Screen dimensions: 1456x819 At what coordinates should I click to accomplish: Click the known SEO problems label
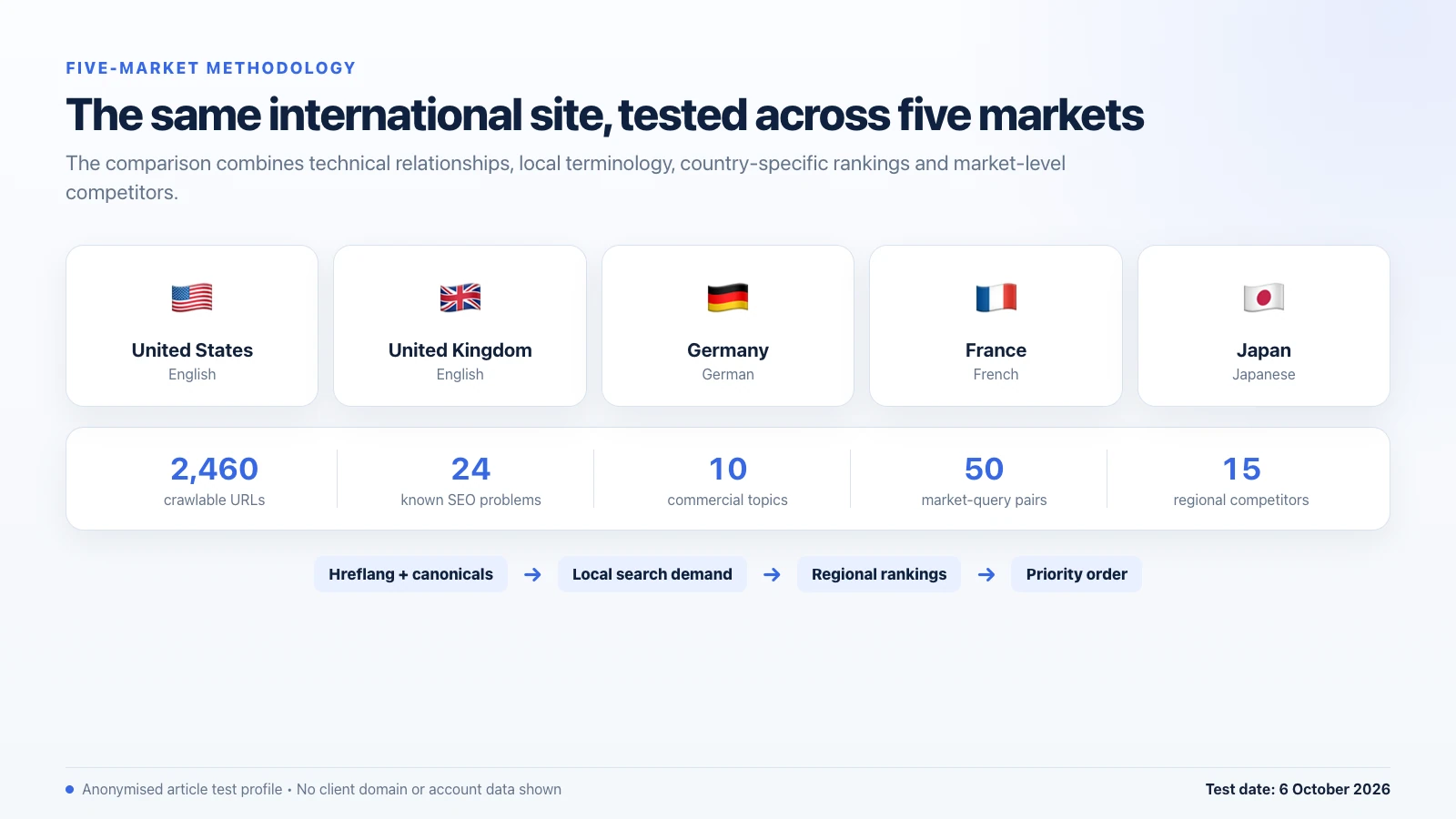471,500
